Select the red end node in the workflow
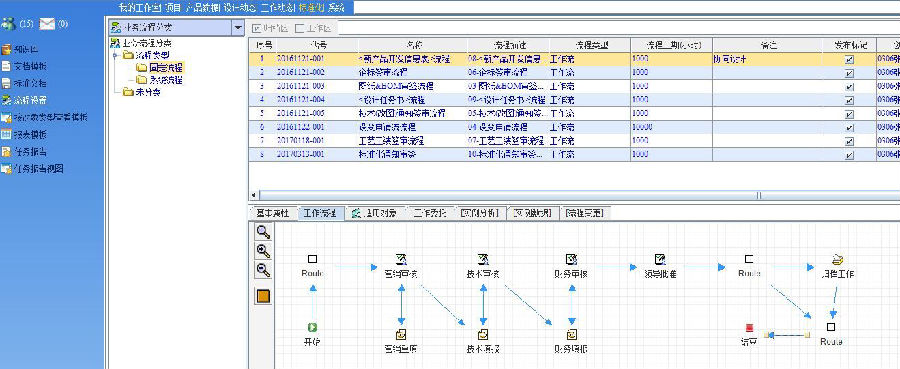Screen dimensions: 900x369 (x=749, y=328)
